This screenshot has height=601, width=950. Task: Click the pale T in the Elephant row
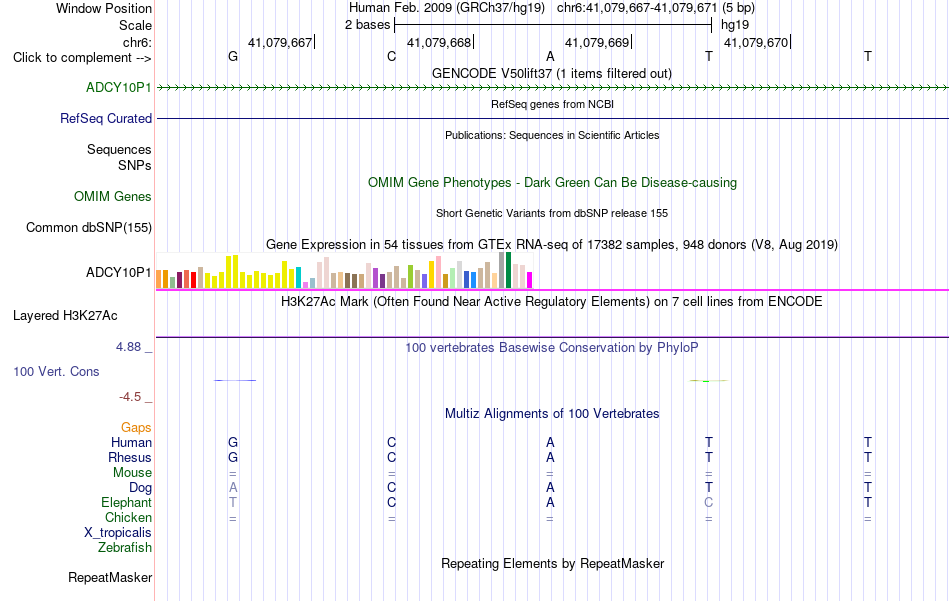[x=233, y=502]
